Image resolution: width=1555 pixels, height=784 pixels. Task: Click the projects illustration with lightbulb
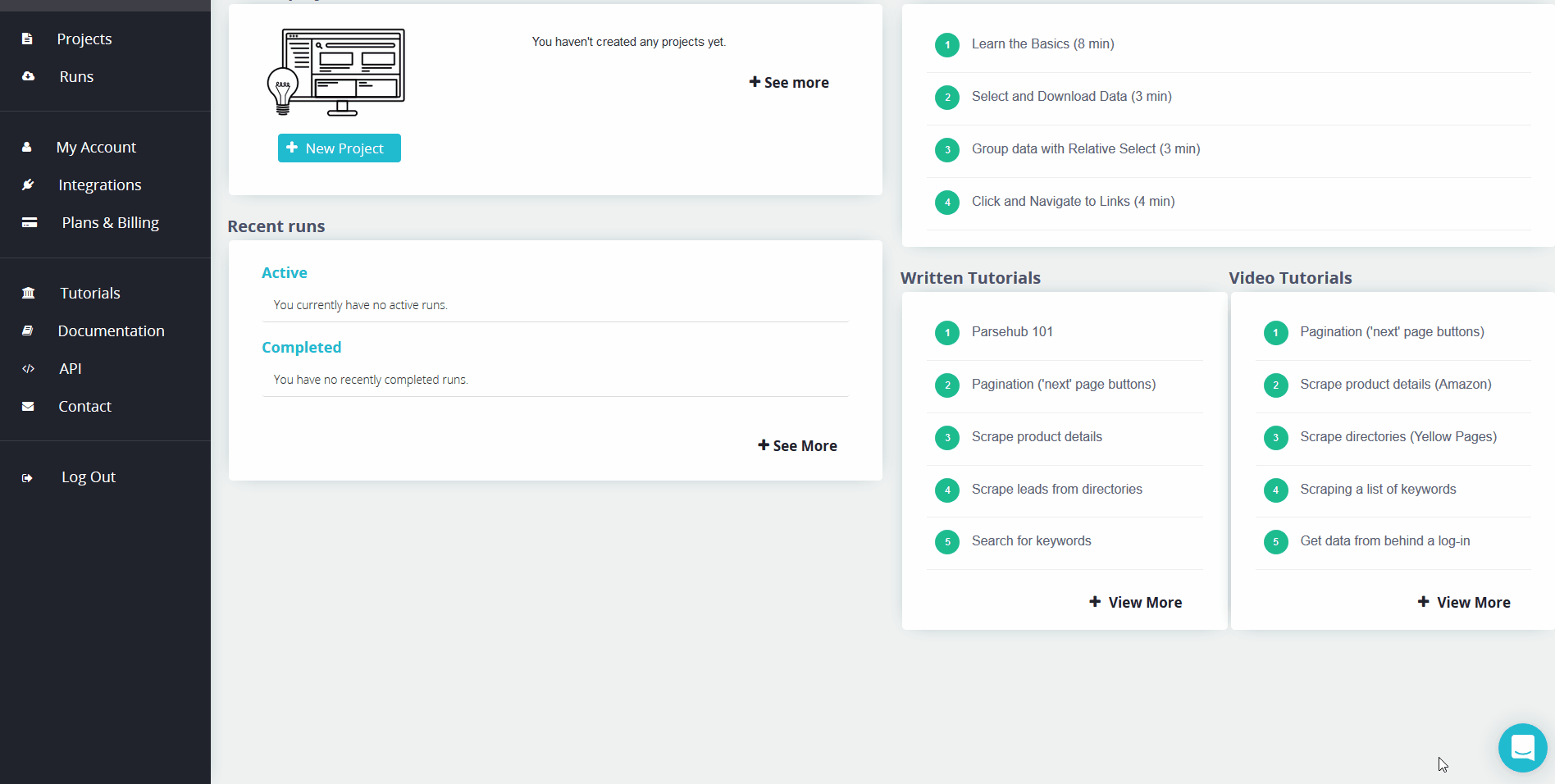click(x=336, y=72)
